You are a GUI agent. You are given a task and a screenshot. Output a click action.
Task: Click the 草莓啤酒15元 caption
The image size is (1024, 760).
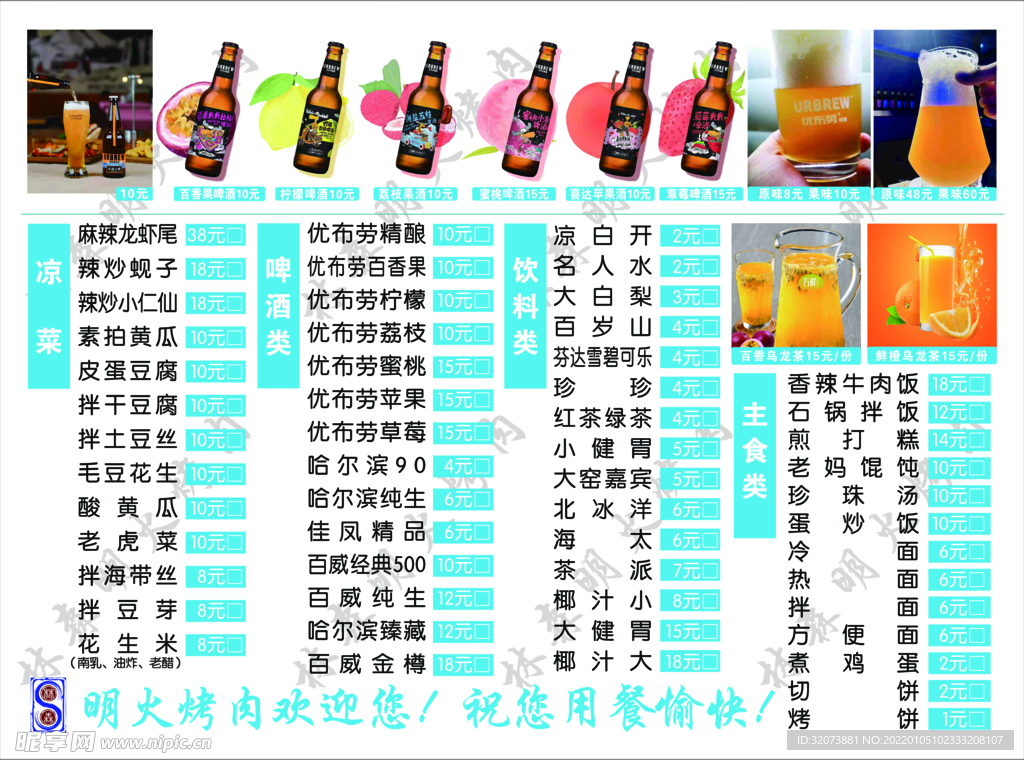[x=701, y=194]
